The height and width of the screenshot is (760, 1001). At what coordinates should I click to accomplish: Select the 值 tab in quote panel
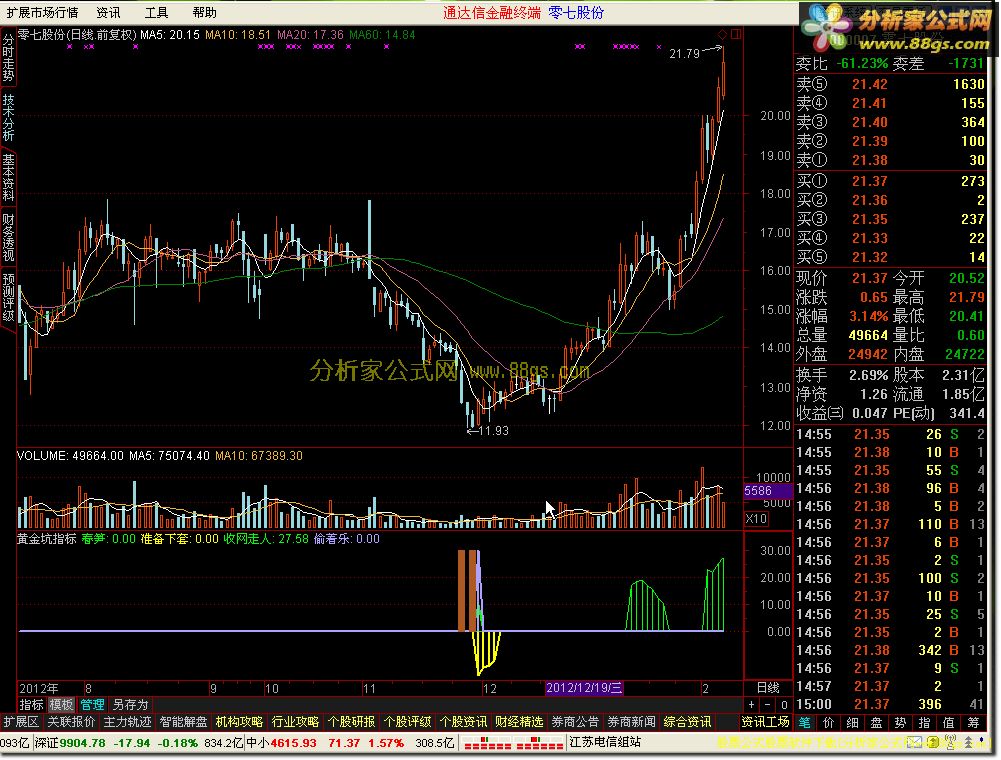click(x=949, y=722)
